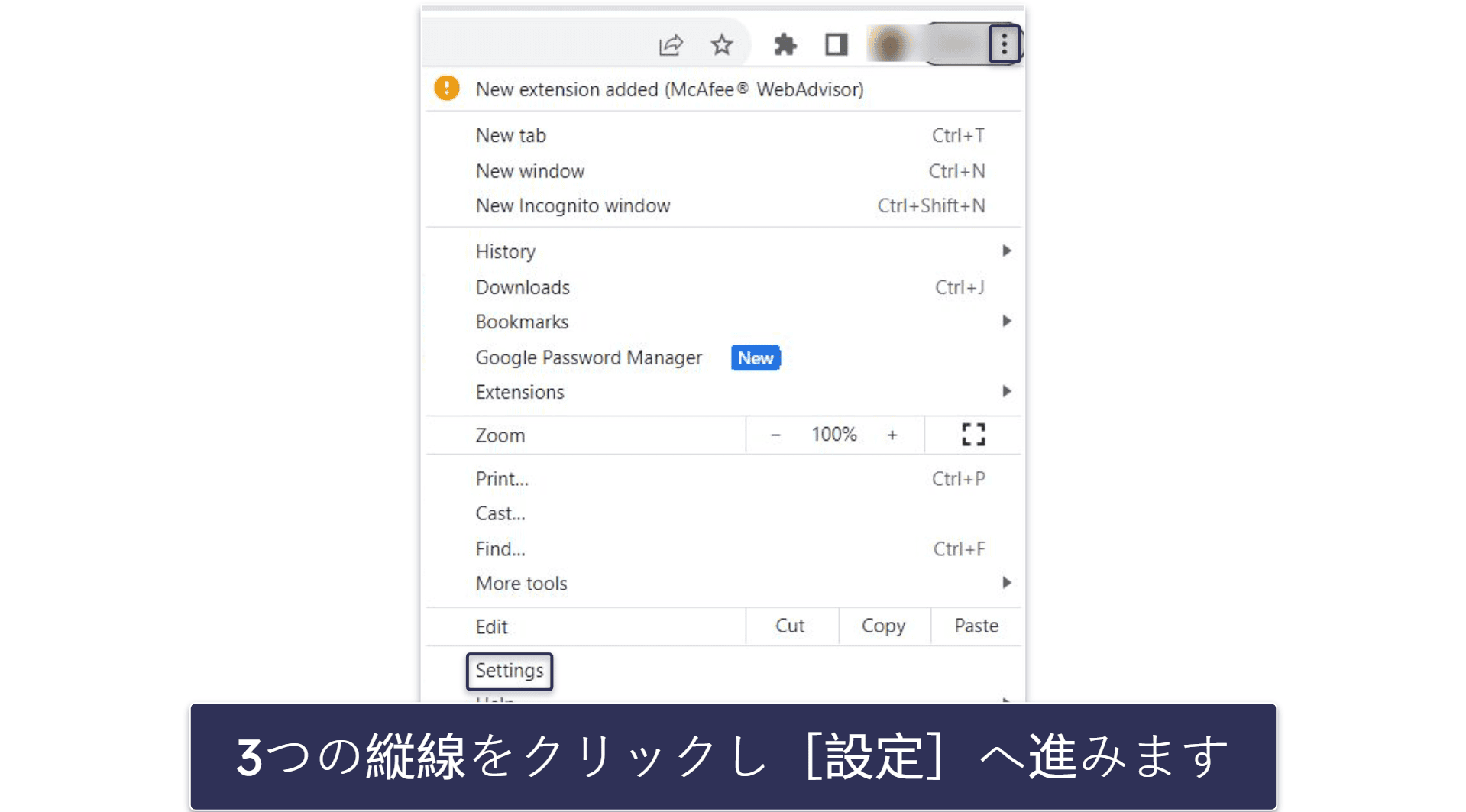This screenshot has width=1466, height=812.
Task: Open the Extensions puzzle-piece icon
Action: 785,45
